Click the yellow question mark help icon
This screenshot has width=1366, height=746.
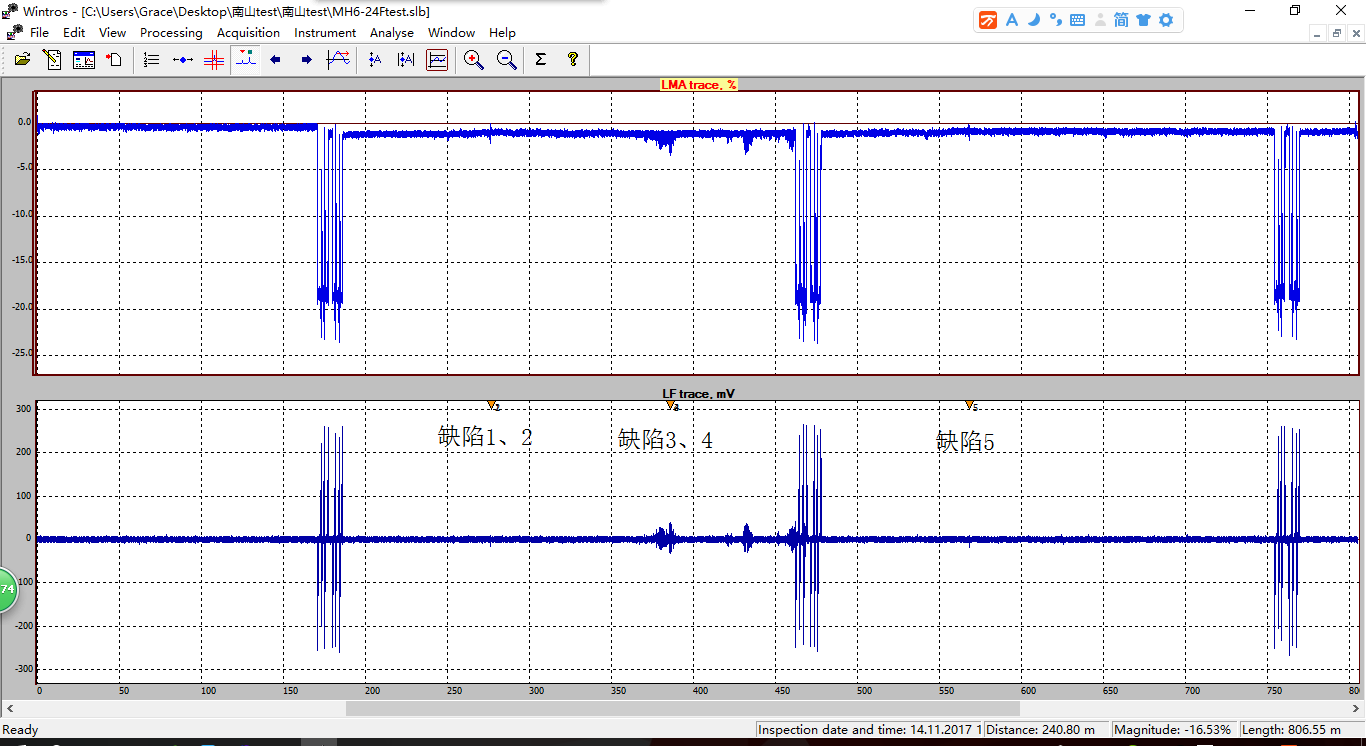click(573, 60)
